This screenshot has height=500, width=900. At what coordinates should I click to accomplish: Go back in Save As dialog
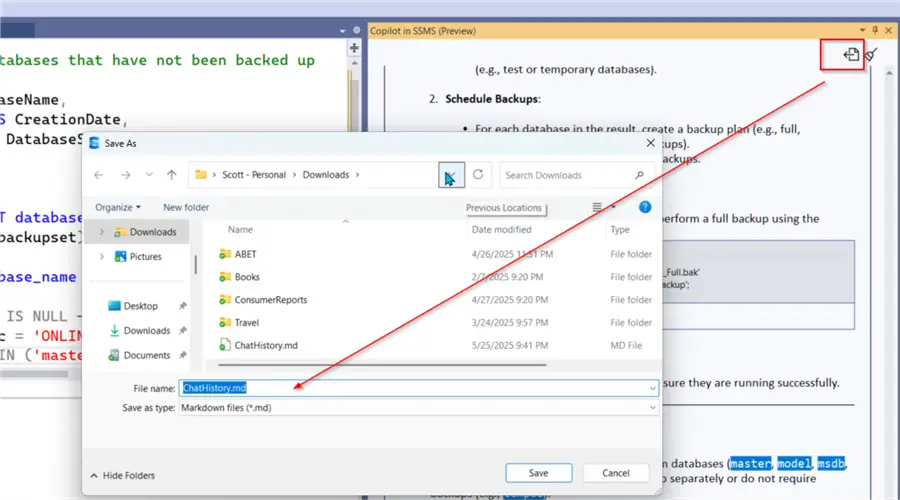[x=99, y=175]
